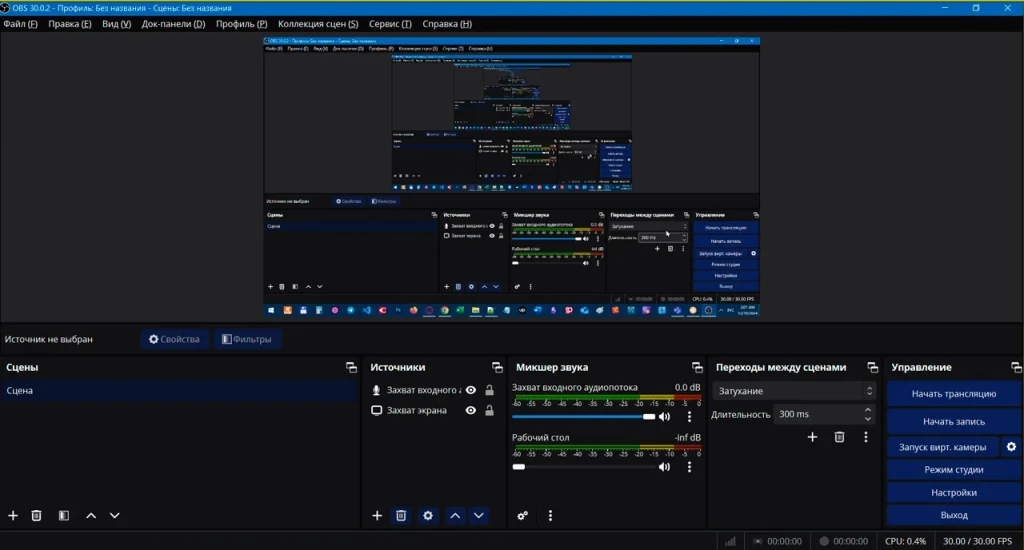Remove scene transition with trash icon
Screen dimensions: 1024x550
point(839,437)
